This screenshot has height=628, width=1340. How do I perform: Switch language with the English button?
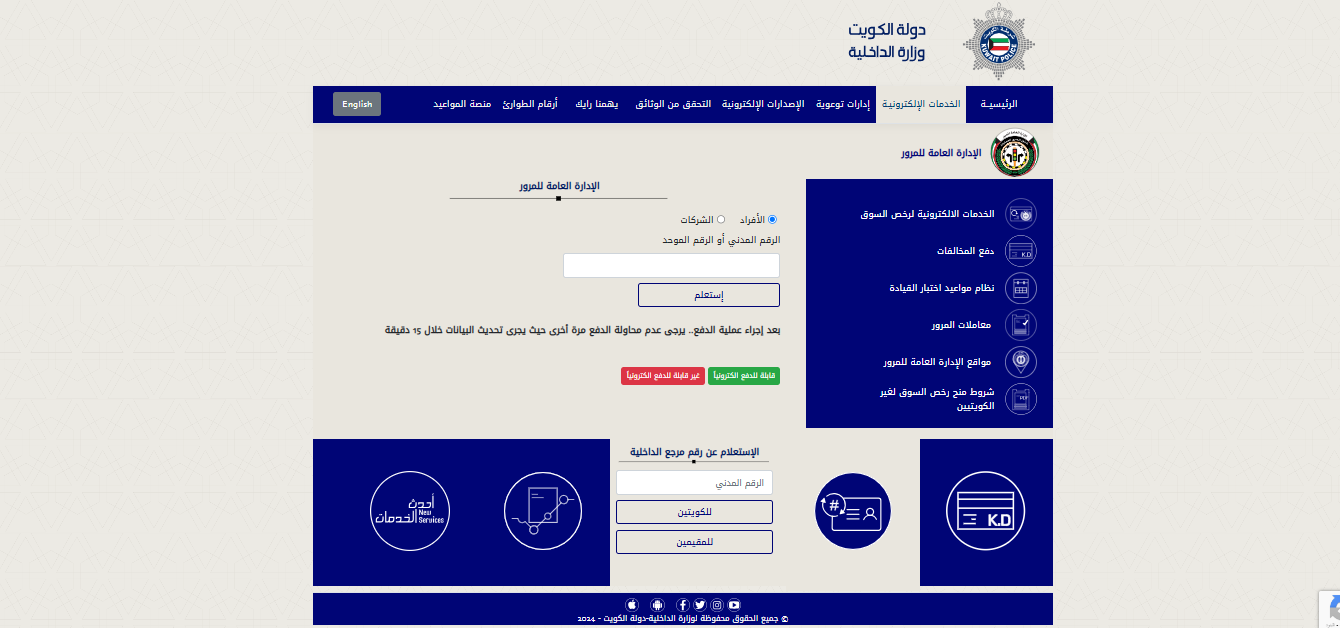click(x=357, y=104)
